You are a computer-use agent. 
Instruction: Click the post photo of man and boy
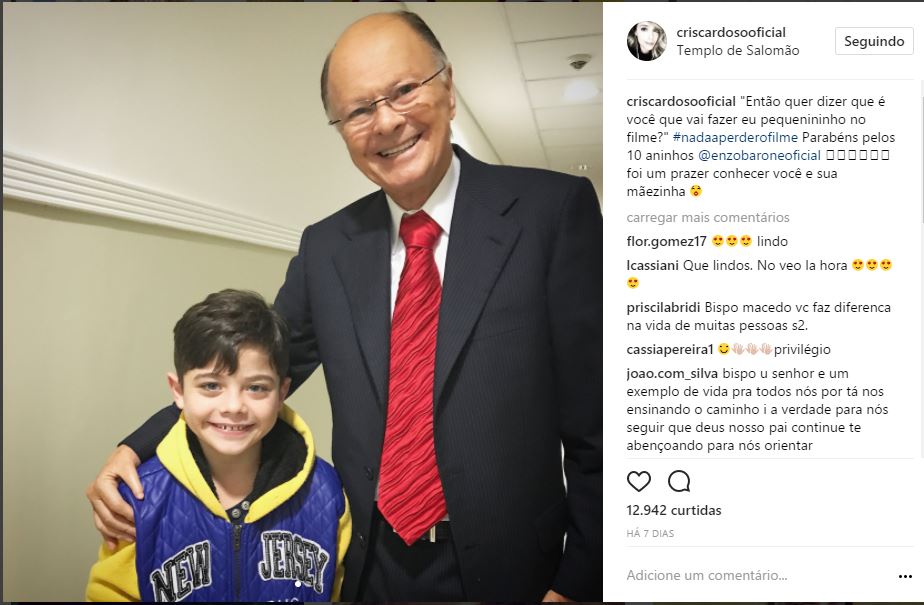302,302
